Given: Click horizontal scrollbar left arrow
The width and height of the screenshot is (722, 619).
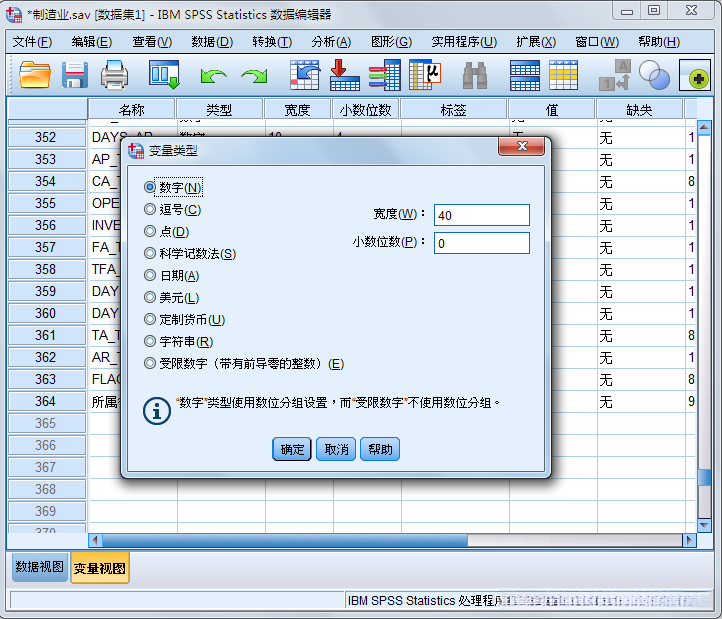Looking at the screenshot, I should pos(95,540).
